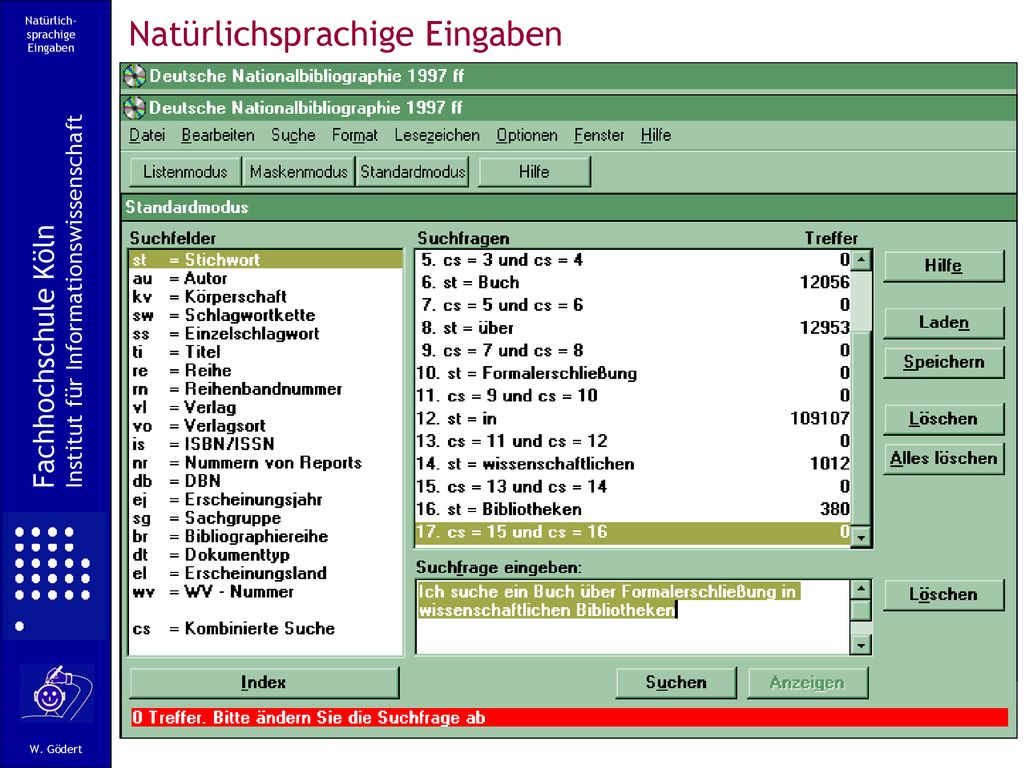Select query '17. cs = 15 und cs = 16'
The width and height of the screenshot is (1024, 768).
633,532
